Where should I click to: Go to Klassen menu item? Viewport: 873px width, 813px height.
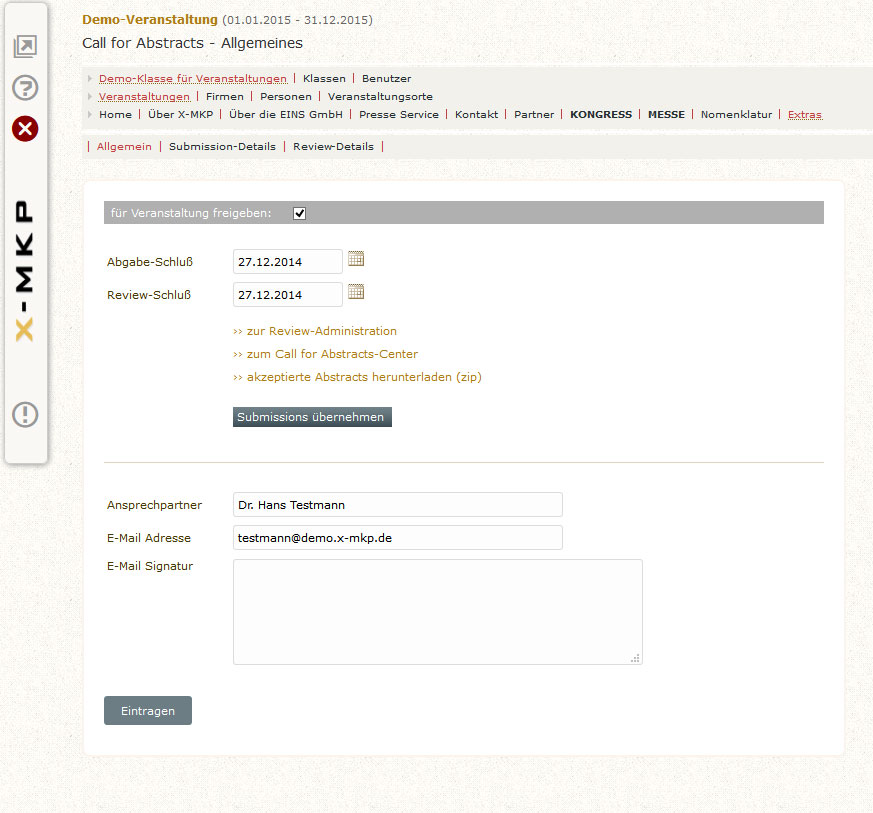point(324,79)
